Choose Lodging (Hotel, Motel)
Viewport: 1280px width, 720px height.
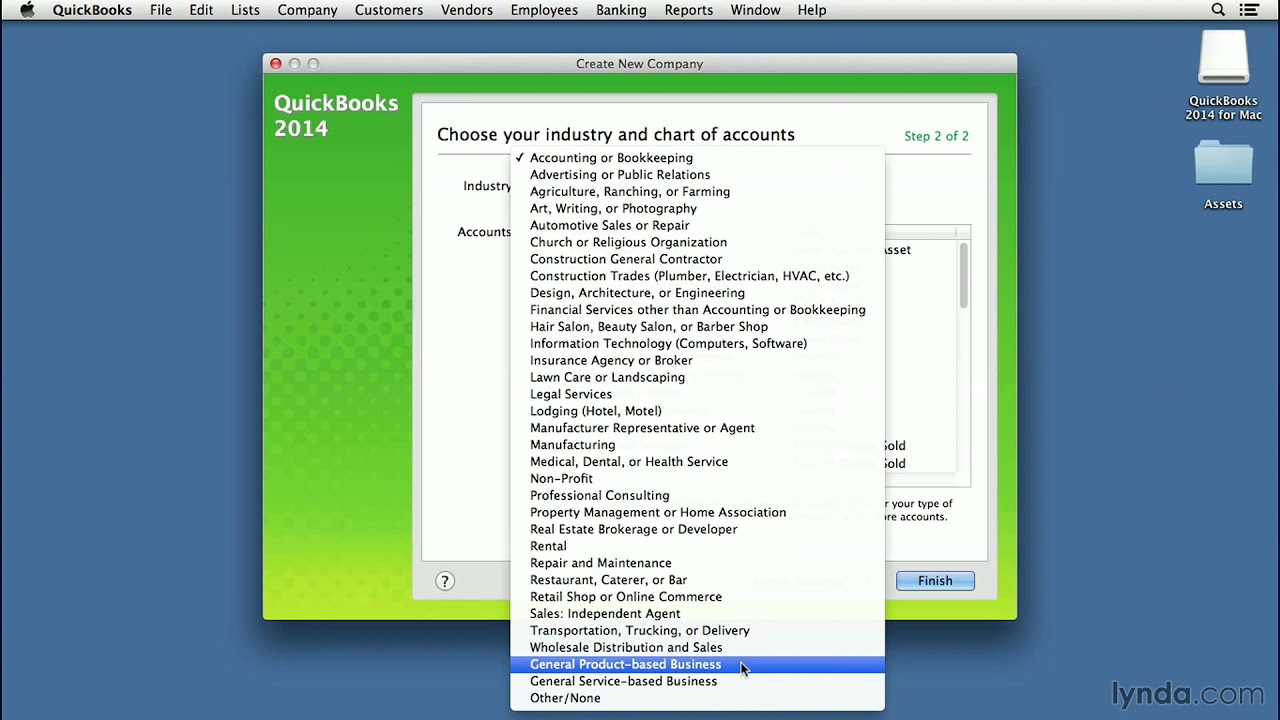[697, 411]
